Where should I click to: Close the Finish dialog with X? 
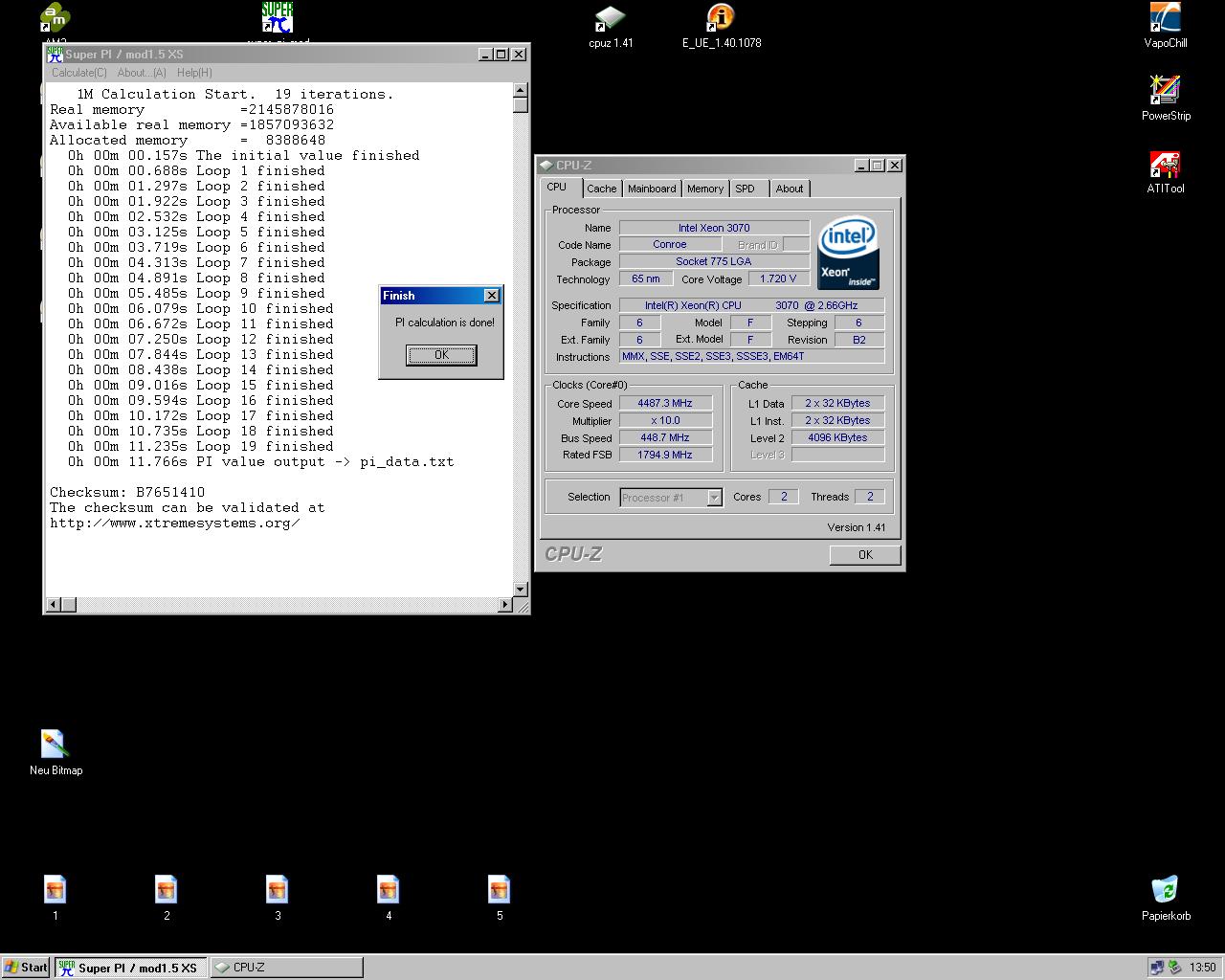click(x=492, y=296)
